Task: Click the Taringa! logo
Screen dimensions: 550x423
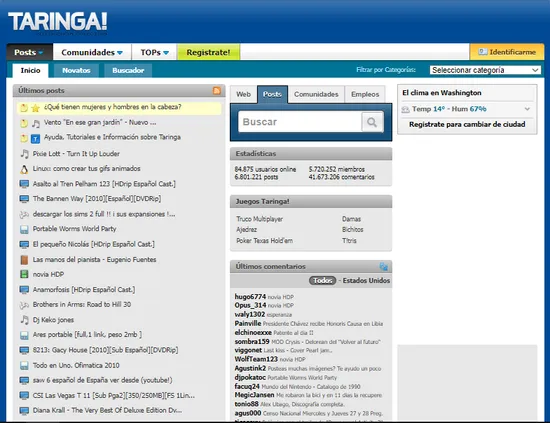Action: (x=58, y=22)
